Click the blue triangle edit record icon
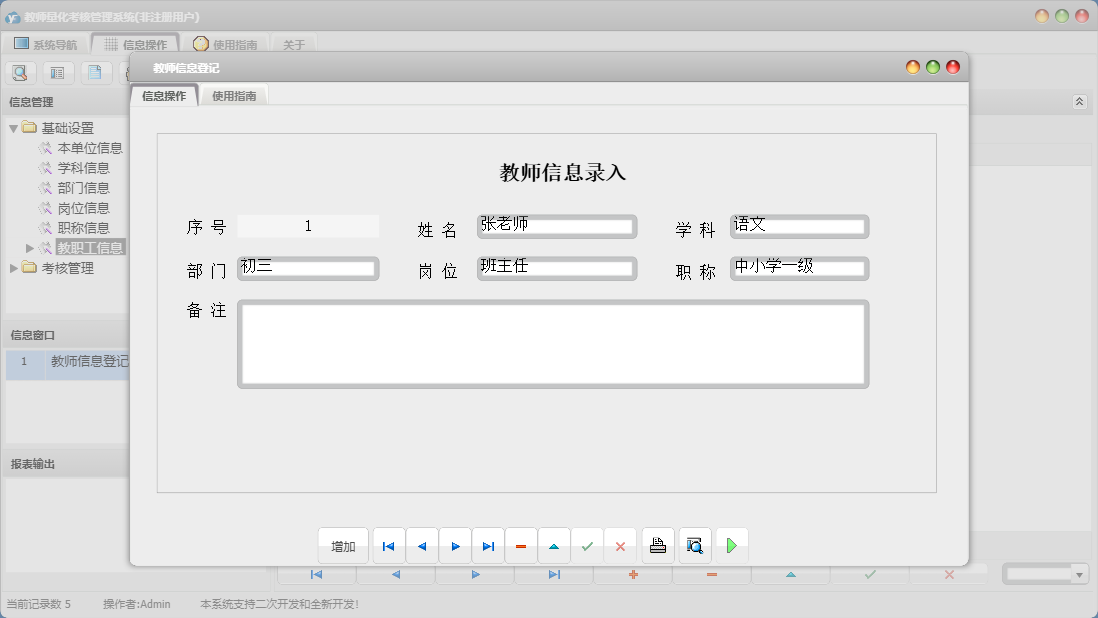The image size is (1098, 618). pos(554,545)
